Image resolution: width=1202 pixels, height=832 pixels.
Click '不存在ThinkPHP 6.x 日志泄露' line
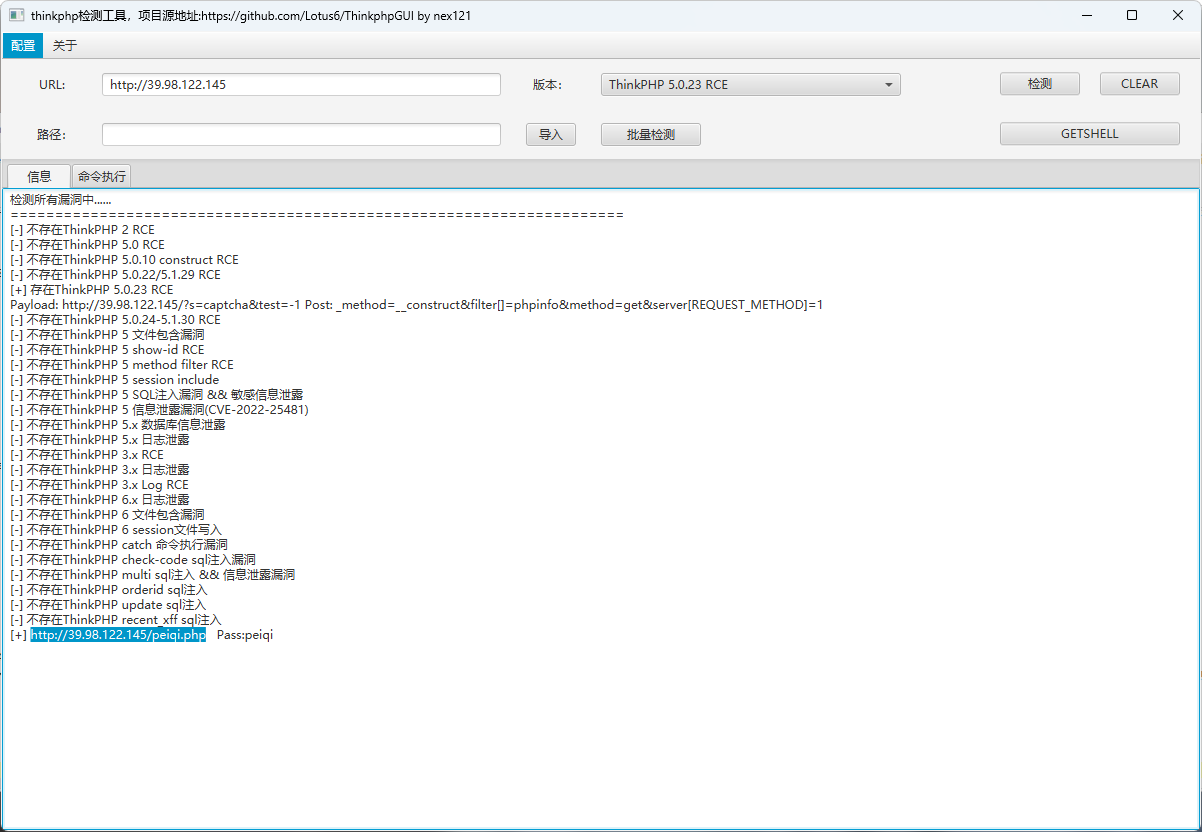[100, 500]
